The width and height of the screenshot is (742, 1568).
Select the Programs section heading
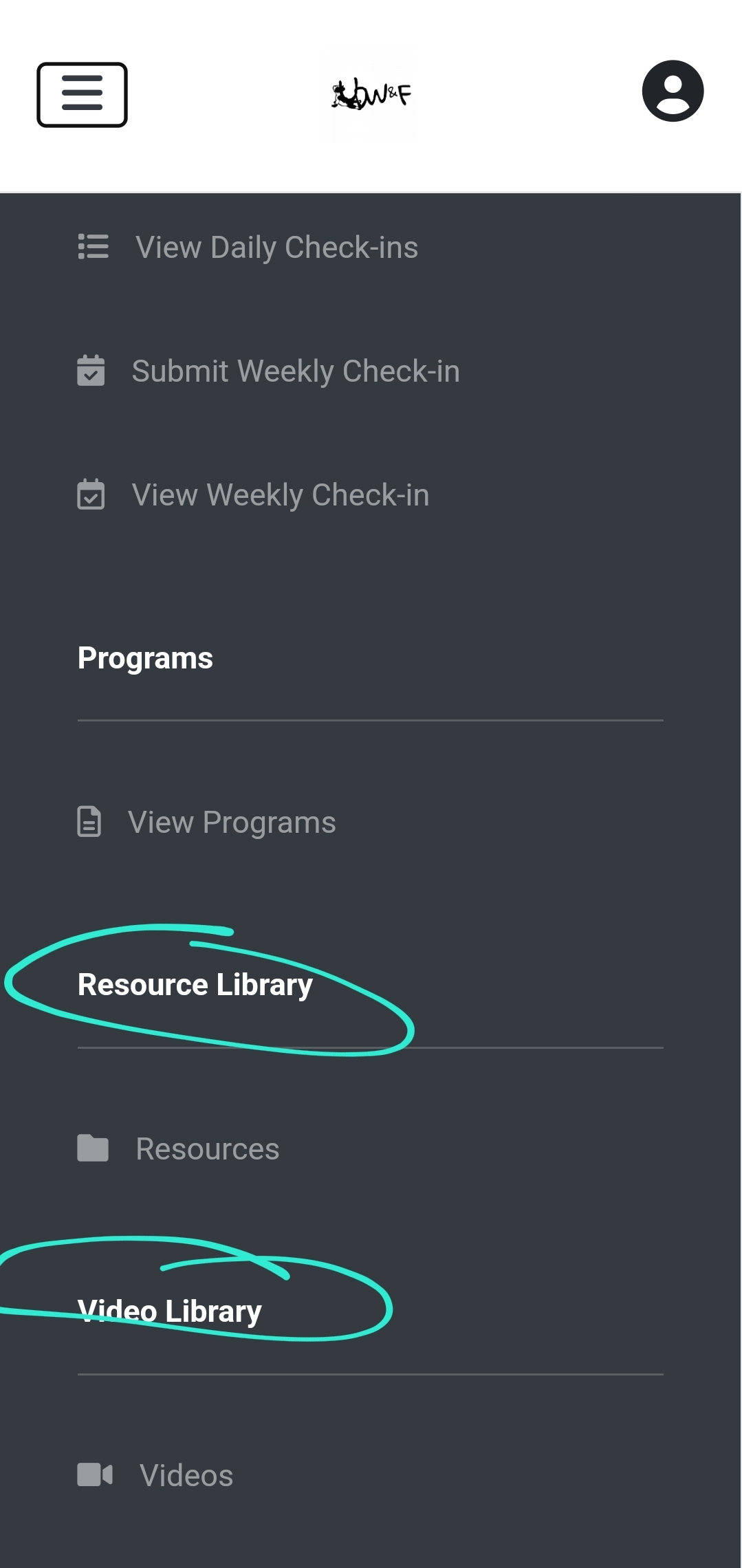tap(145, 658)
